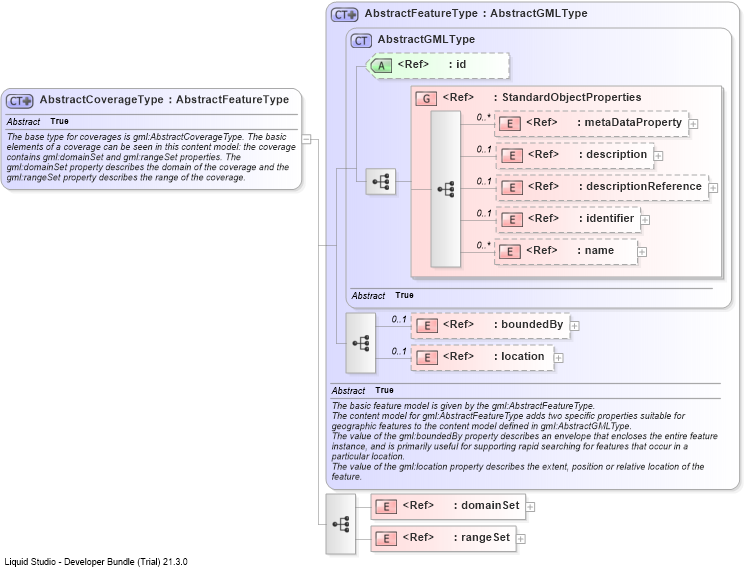Image resolution: width=744 pixels, height=567 pixels.
Task: Select the 'AbstractCoverageType : AbstractFeatureType' title
Action: 164,100
